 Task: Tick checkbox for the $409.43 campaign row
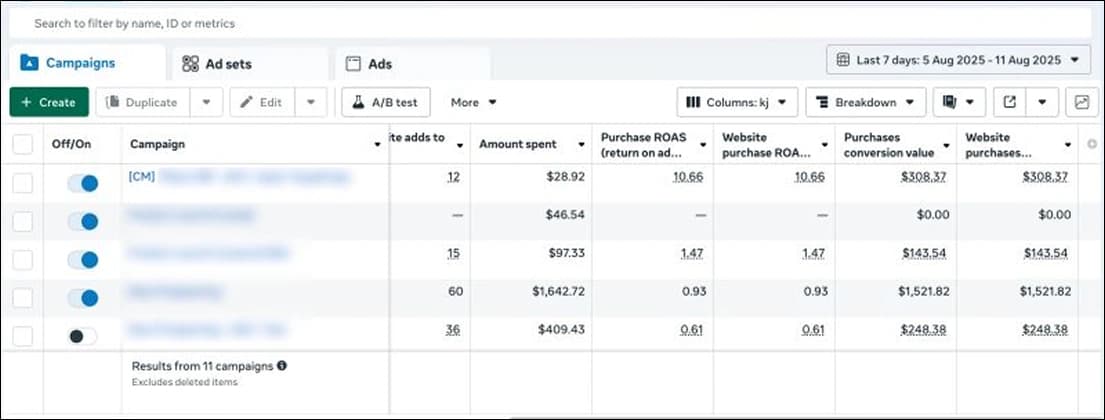point(23,336)
